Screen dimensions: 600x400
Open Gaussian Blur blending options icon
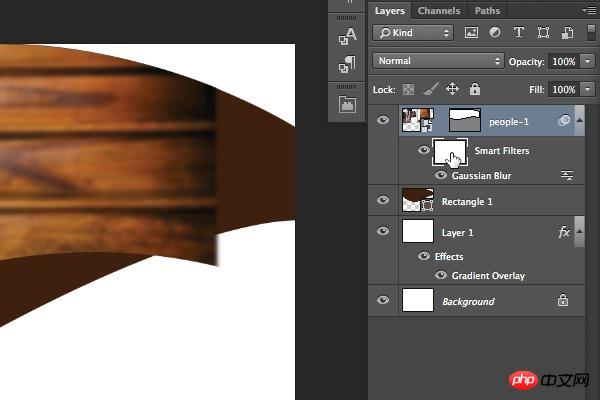tap(567, 175)
